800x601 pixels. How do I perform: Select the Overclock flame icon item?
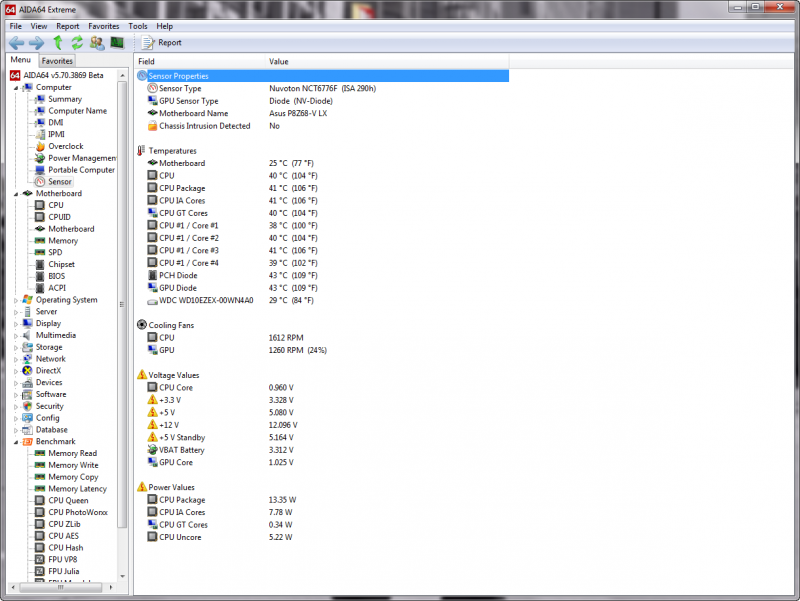click(x=65, y=146)
